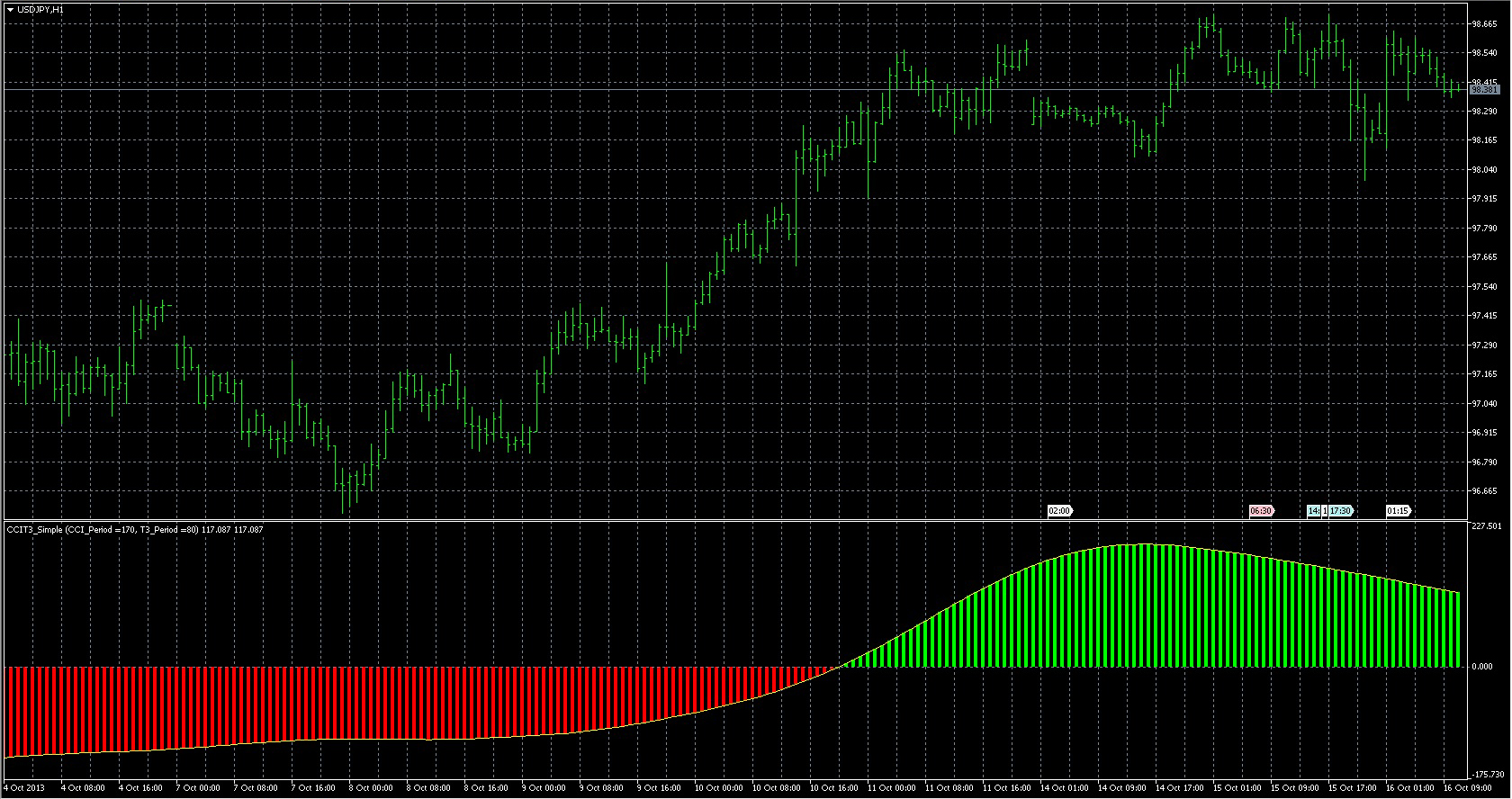Click the 01:15 event marker
1512x799 pixels.
click(1398, 511)
